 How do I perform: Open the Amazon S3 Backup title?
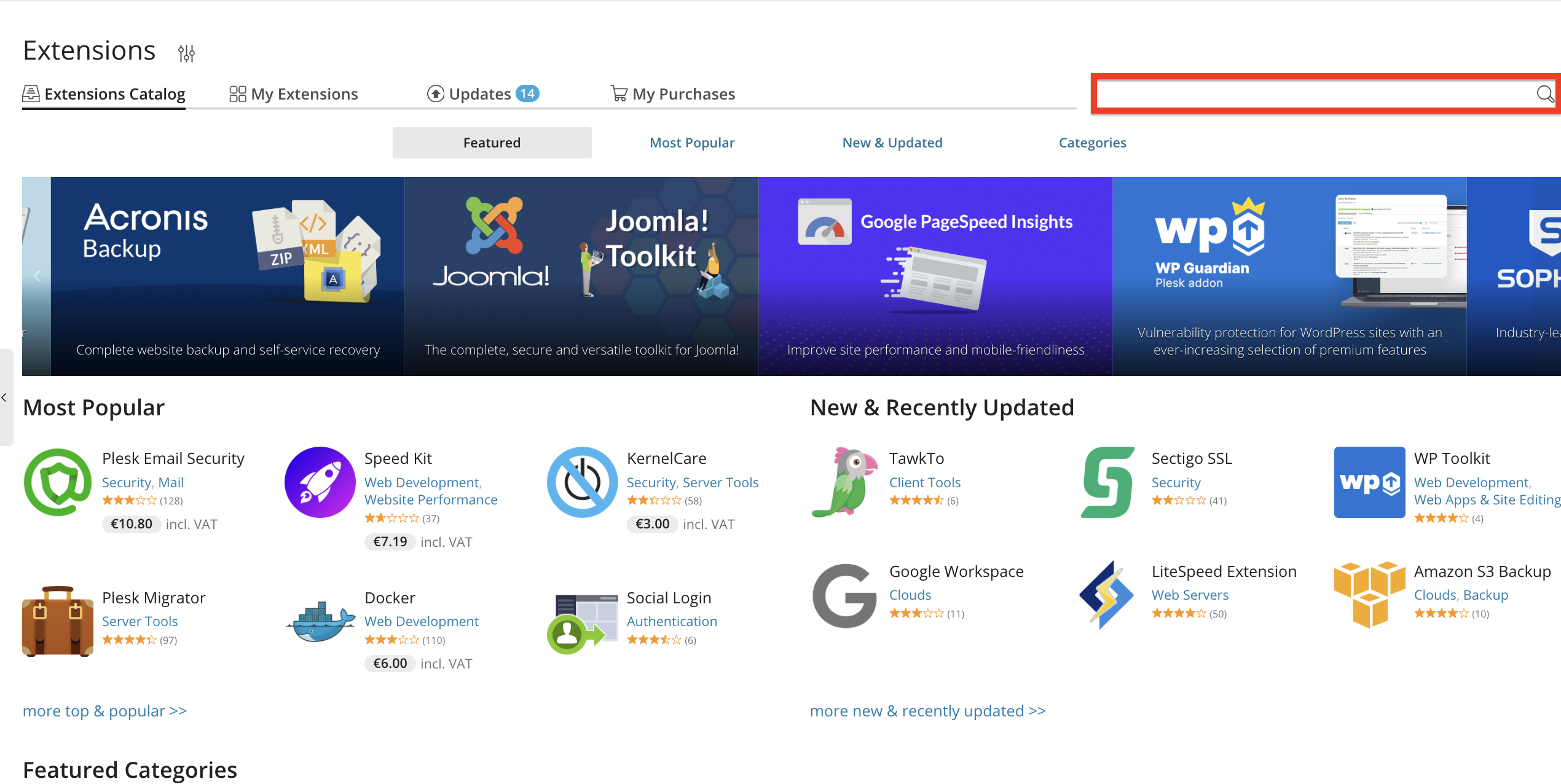[x=1483, y=571]
